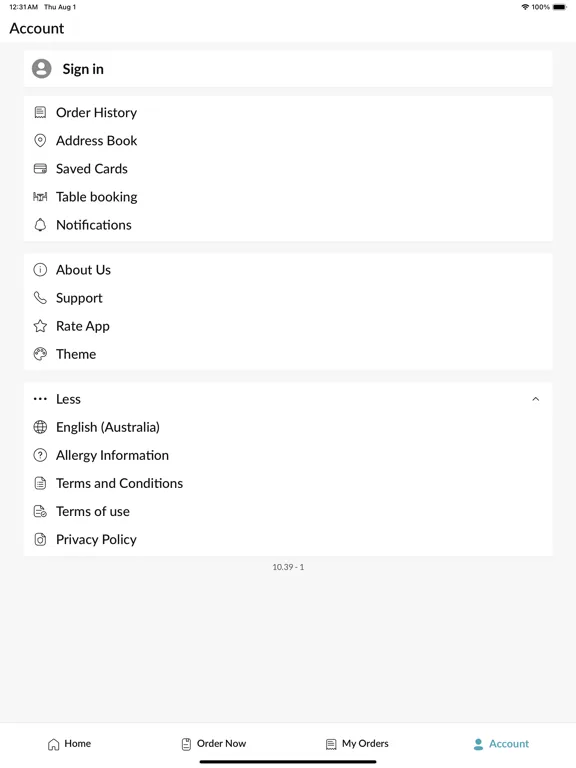Viewport: 576px width, 768px height.
Task: Tap the Sign in button
Action: click(288, 69)
